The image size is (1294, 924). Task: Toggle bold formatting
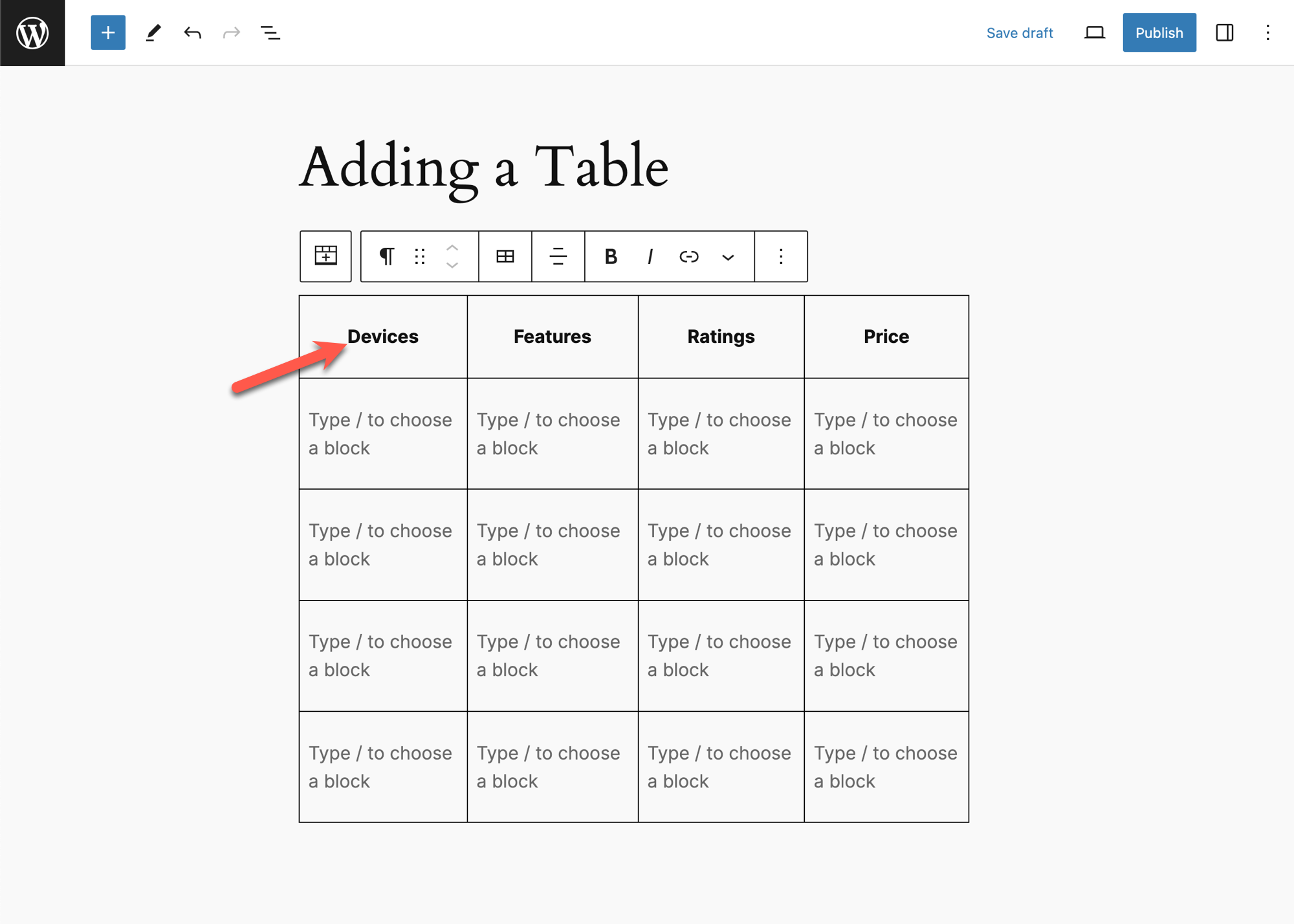coord(610,256)
